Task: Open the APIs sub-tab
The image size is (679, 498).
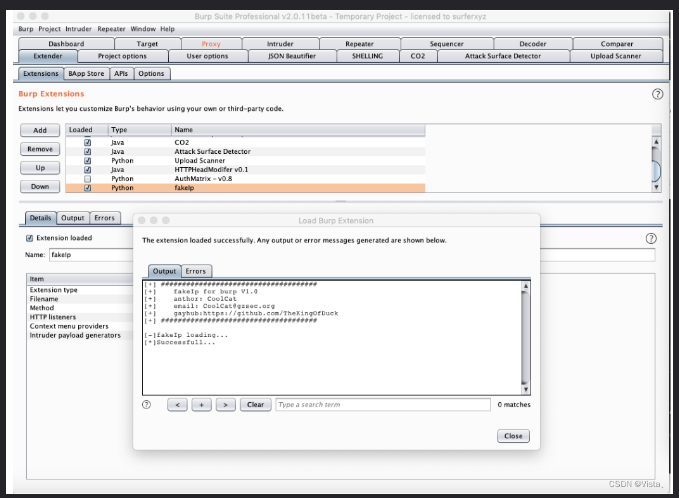Action: (121, 74)
